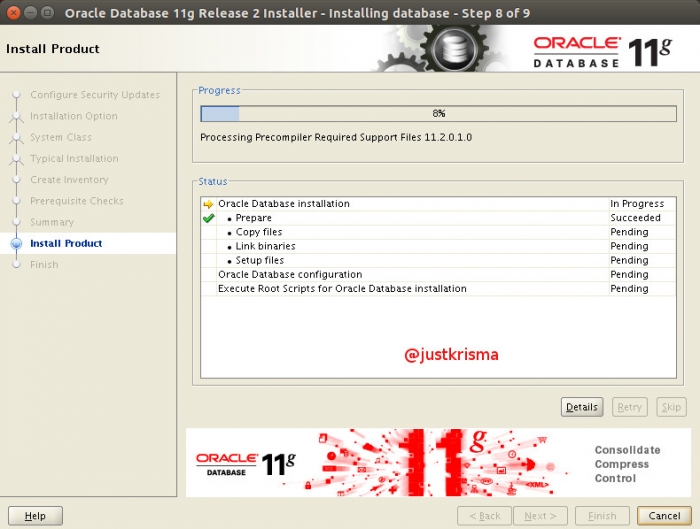This screenshot has height=529, width=700.
Task: Maximize the installer window
Action: tap(47, 12)
